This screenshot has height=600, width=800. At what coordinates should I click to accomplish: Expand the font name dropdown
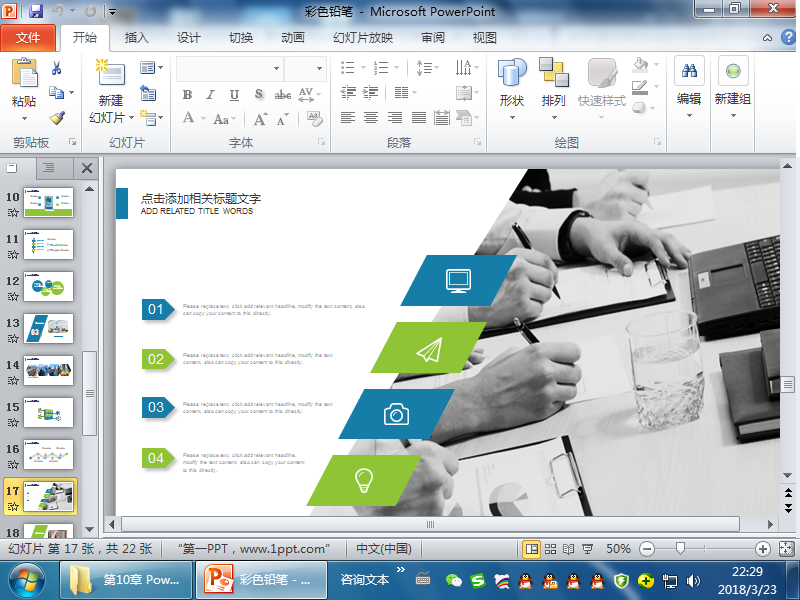click(x=277, y=69)
